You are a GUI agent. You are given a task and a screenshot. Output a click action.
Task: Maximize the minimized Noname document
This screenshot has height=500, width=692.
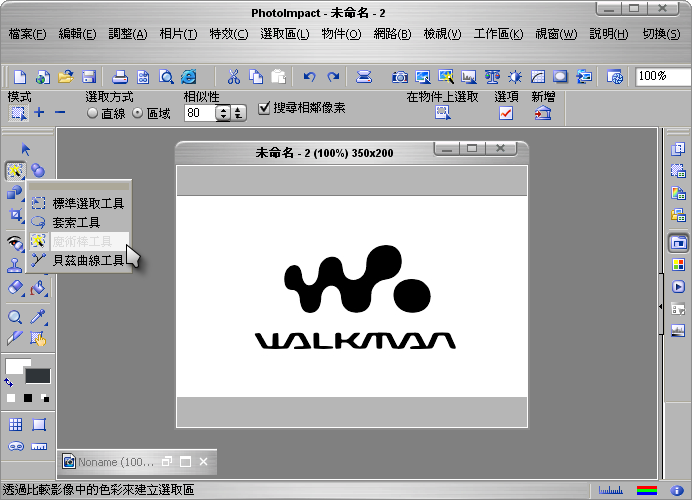tap(185, 462)
